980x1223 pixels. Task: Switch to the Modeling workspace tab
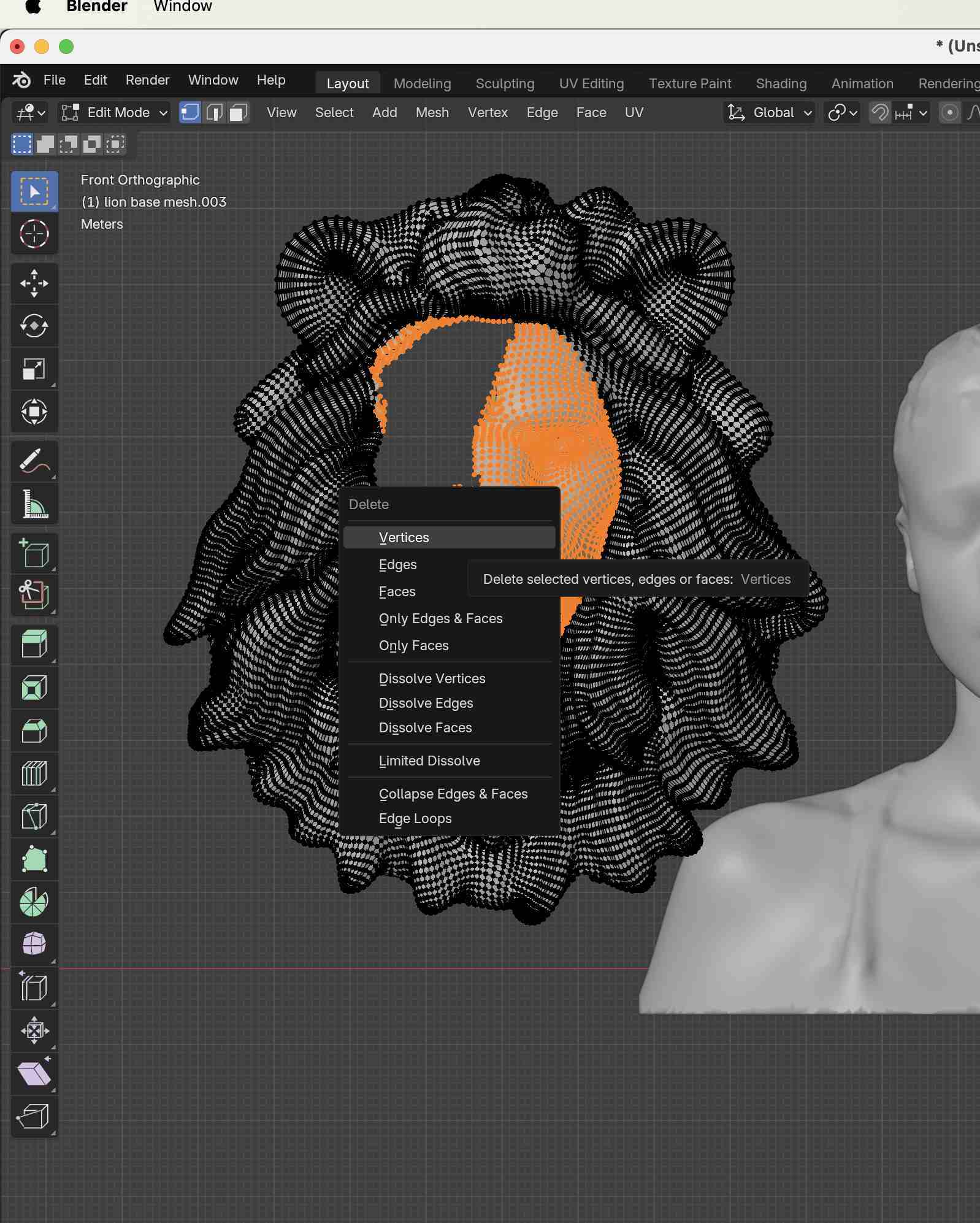tap(422, 83)
